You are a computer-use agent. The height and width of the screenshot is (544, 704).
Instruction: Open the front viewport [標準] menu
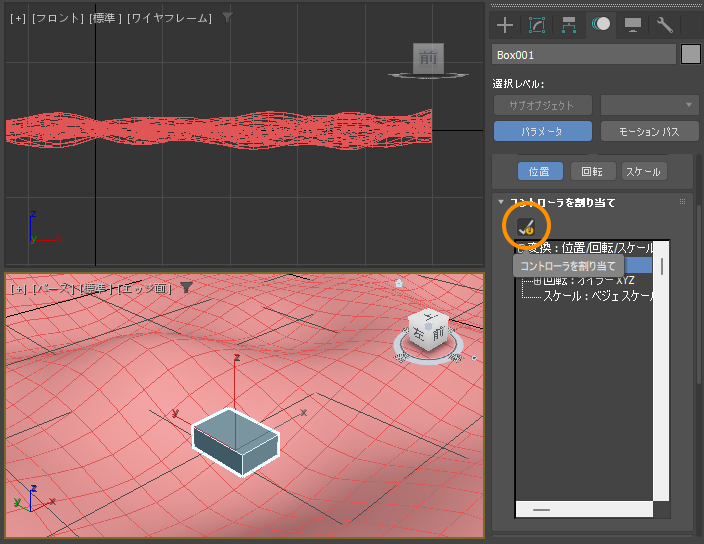tap(106, 18)
